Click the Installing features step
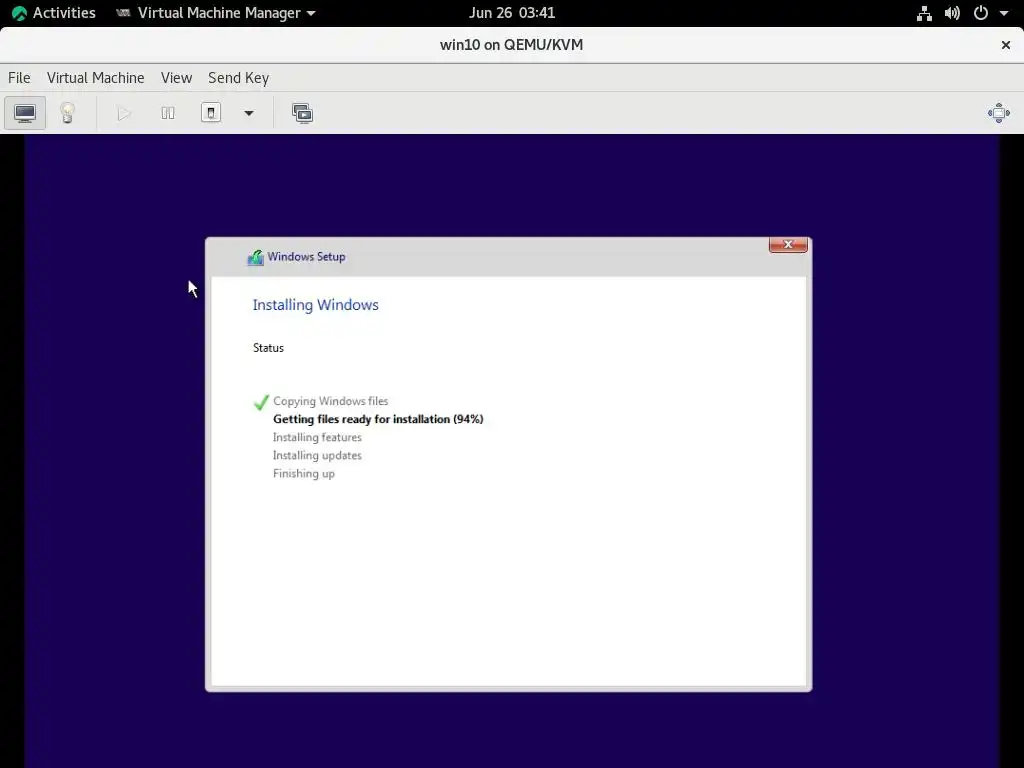This screenshot has height=768, width=1024. click(317, 438)
